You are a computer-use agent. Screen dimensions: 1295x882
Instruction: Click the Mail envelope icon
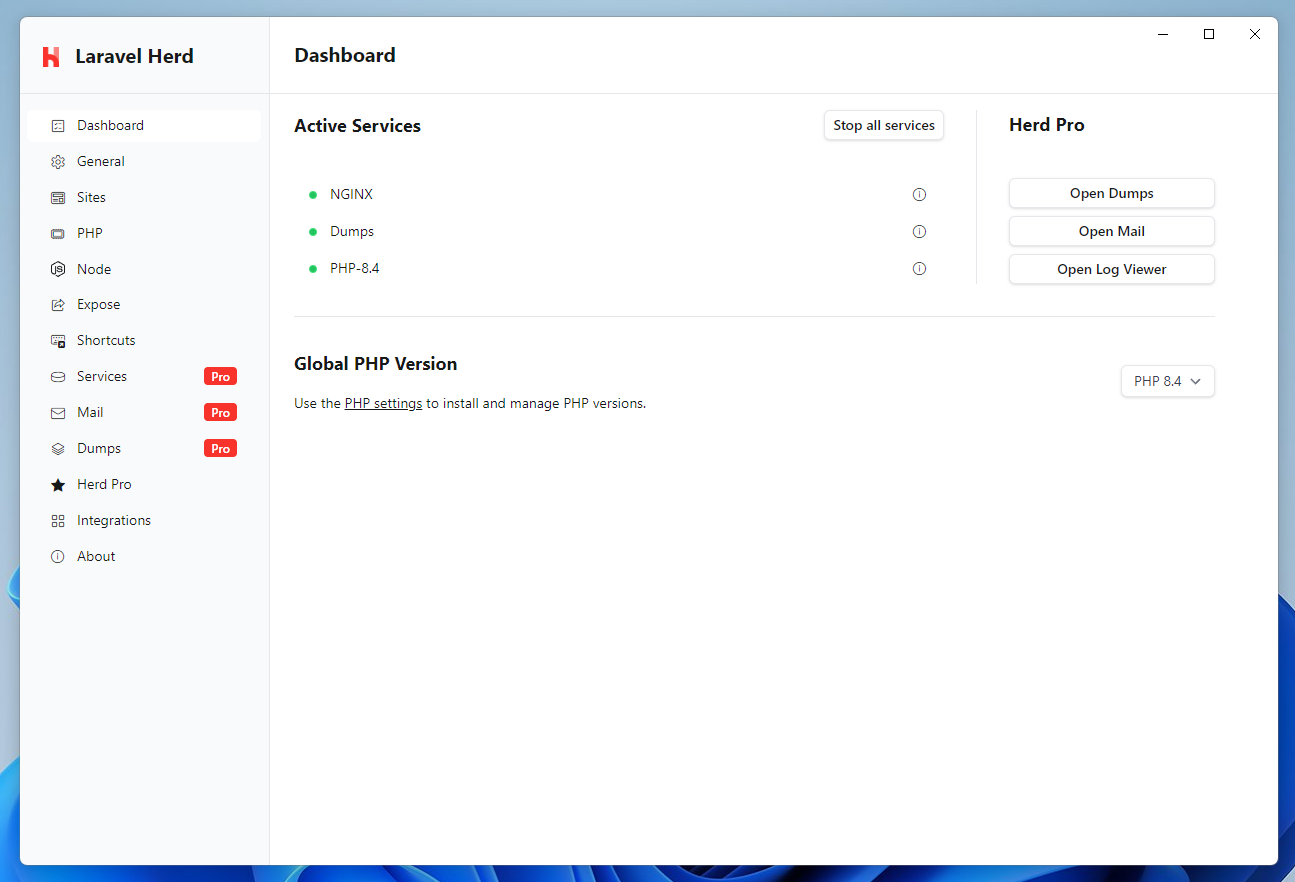pos(58,412)
